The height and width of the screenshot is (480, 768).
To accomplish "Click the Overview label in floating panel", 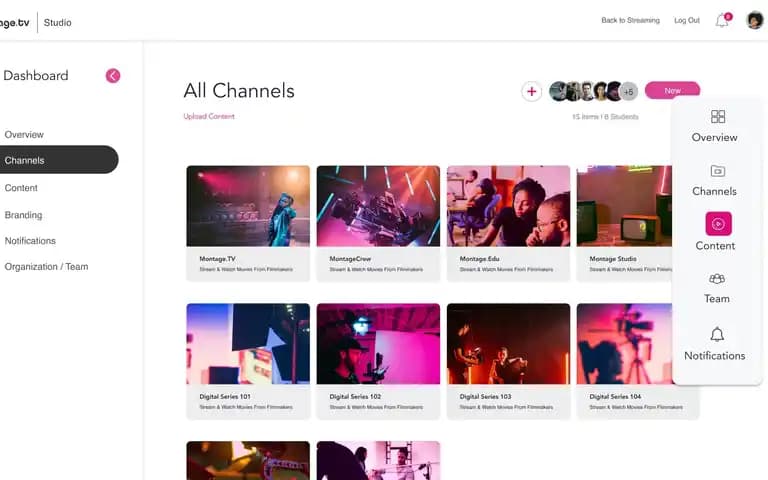I will pyautogui.click(x=715, y=138).
